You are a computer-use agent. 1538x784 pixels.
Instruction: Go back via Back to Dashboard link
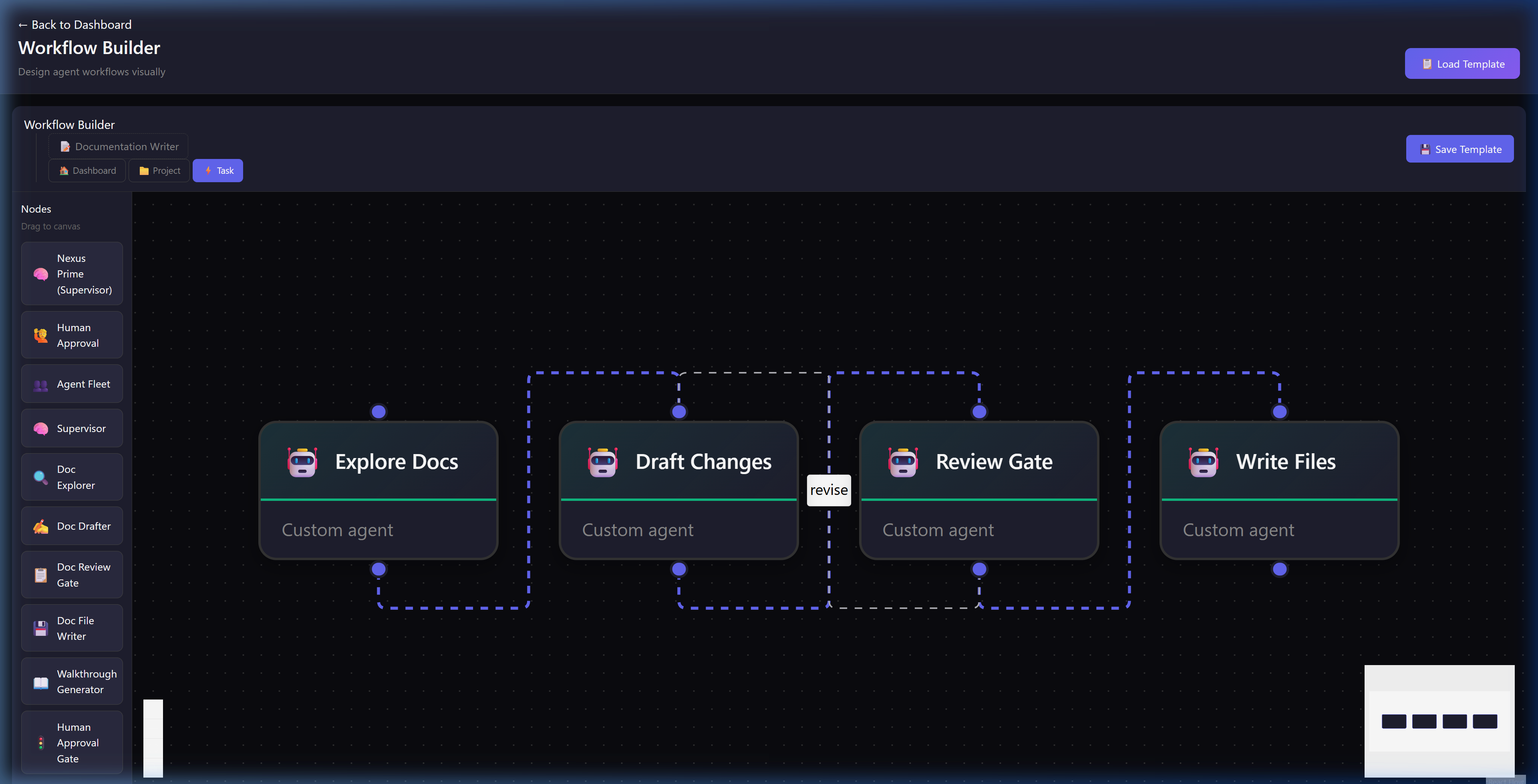tap(74, 24)
